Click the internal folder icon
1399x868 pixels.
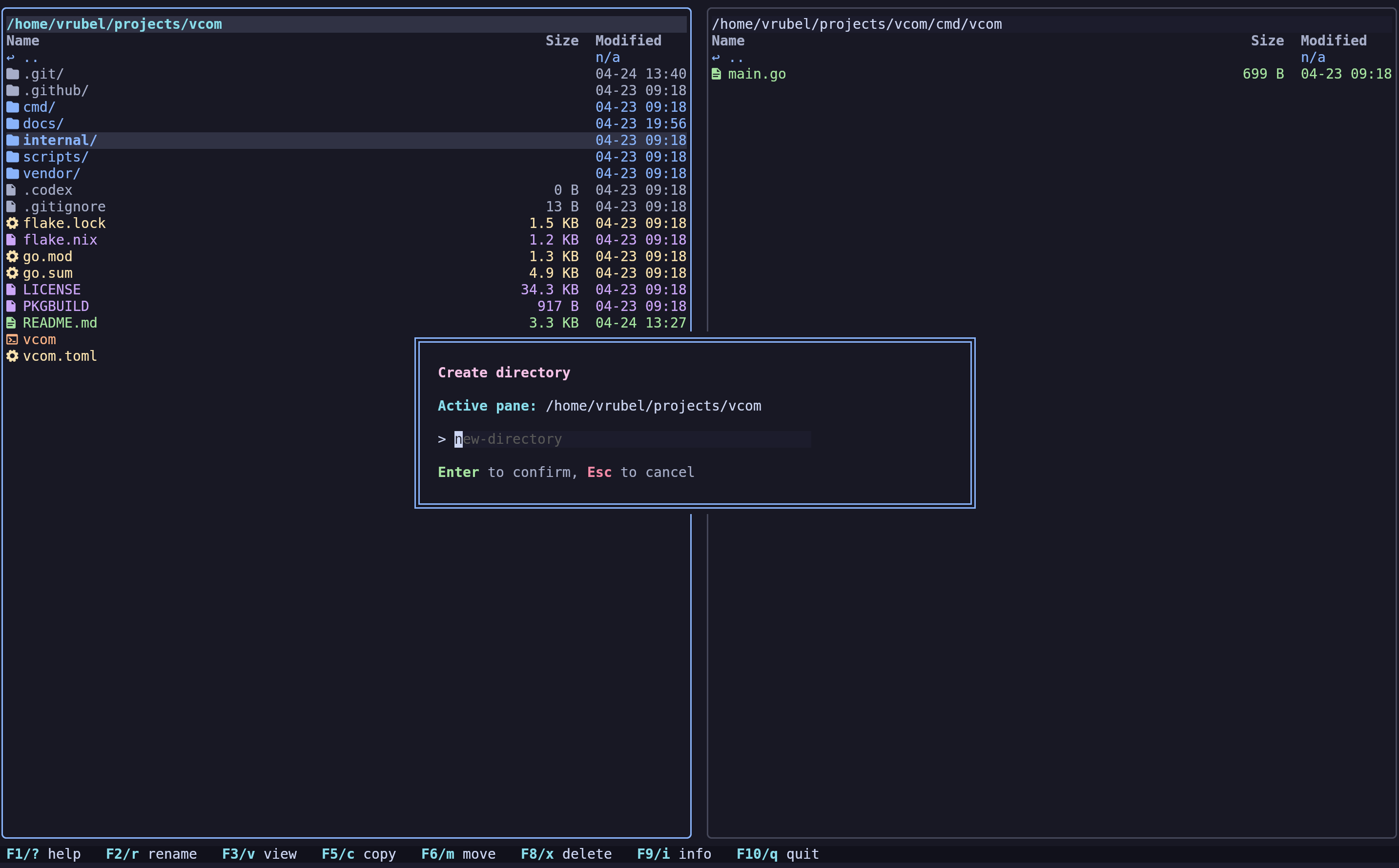(13, 141)
